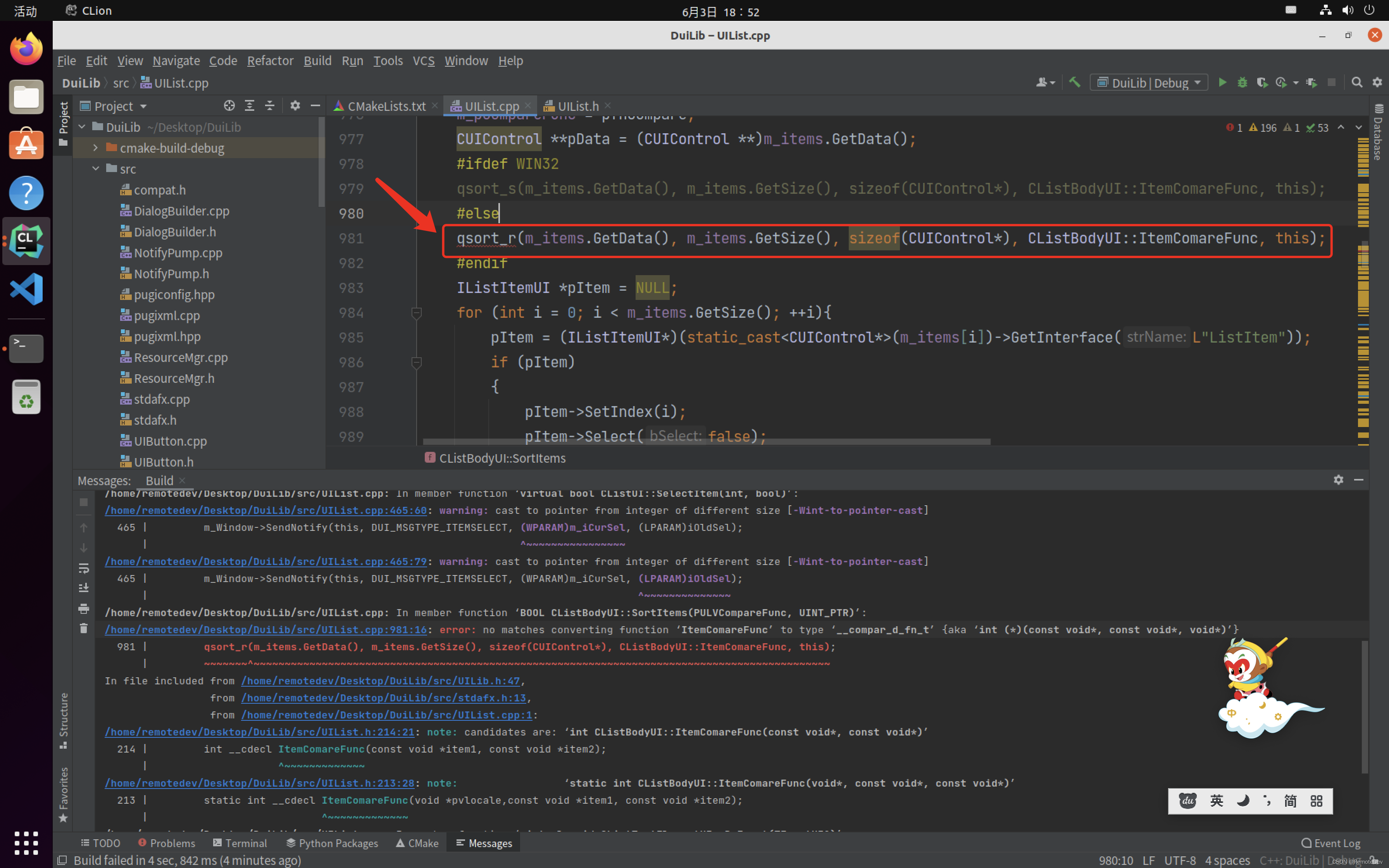Screen dimensions: 1389x868
Task: Expand all in the Project panel toolbar
Action: pos(249,106)
